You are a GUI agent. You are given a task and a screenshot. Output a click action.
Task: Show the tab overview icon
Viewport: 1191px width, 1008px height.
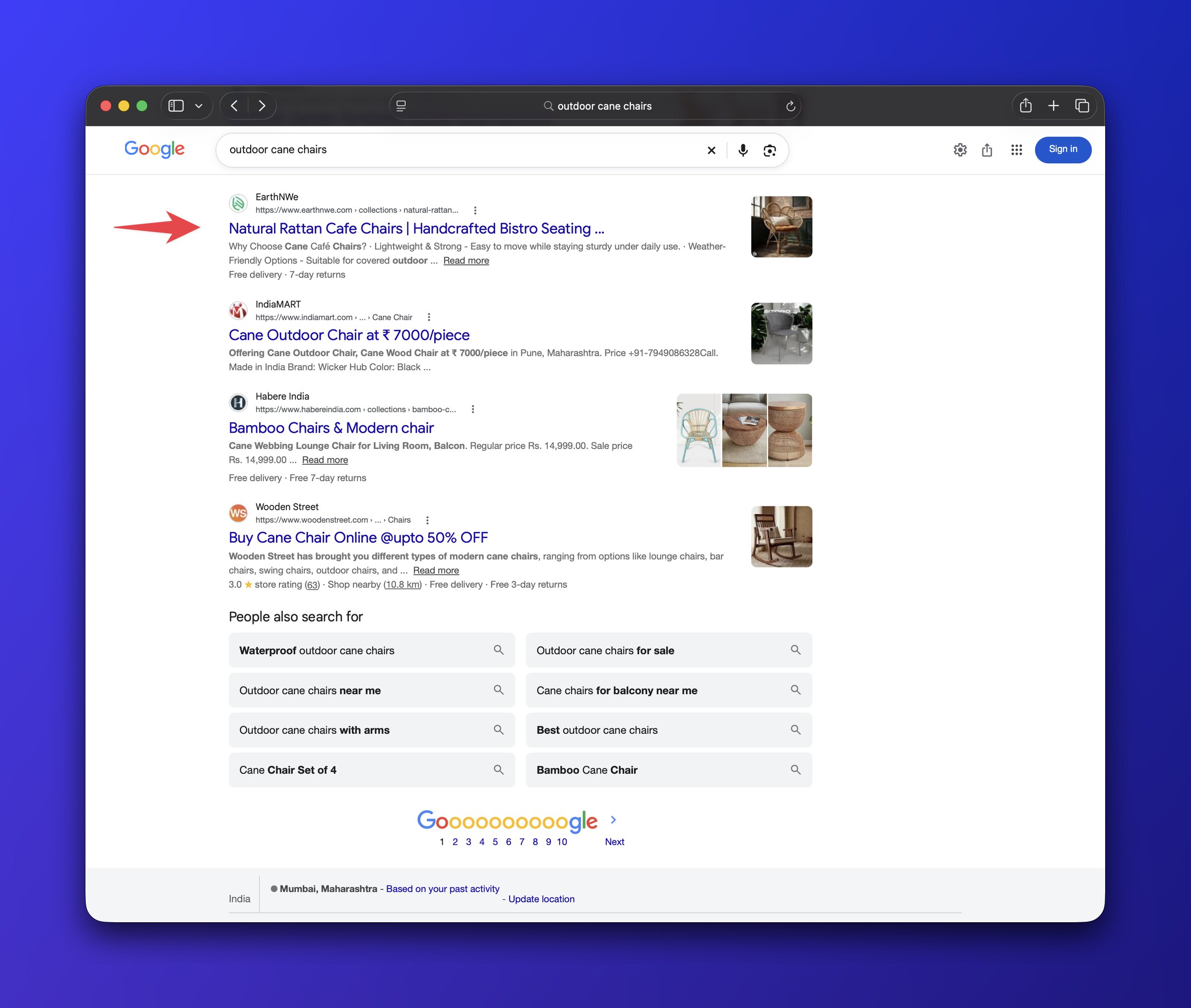point(1082,106)
